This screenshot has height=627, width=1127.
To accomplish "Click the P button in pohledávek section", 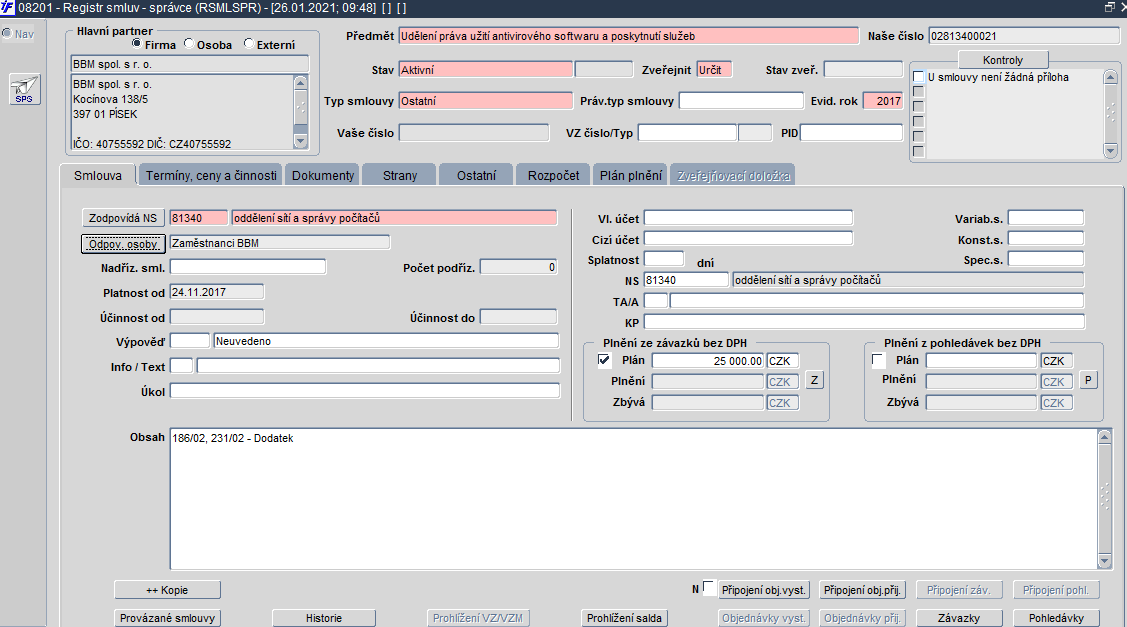I will point(1088,380).
